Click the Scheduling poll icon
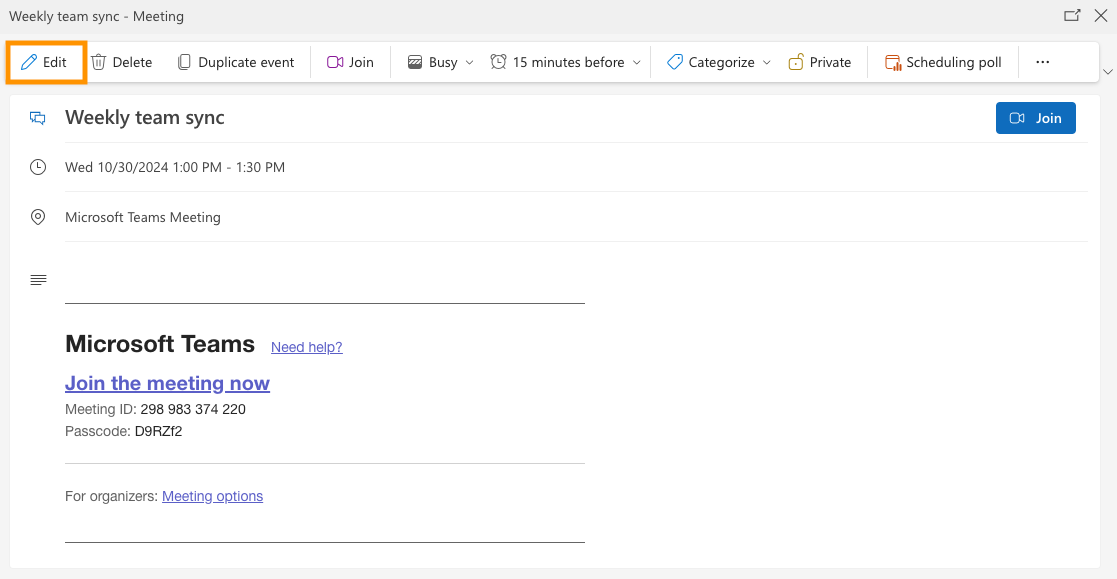The image size is (1117, 579). (x=893, y=62)
